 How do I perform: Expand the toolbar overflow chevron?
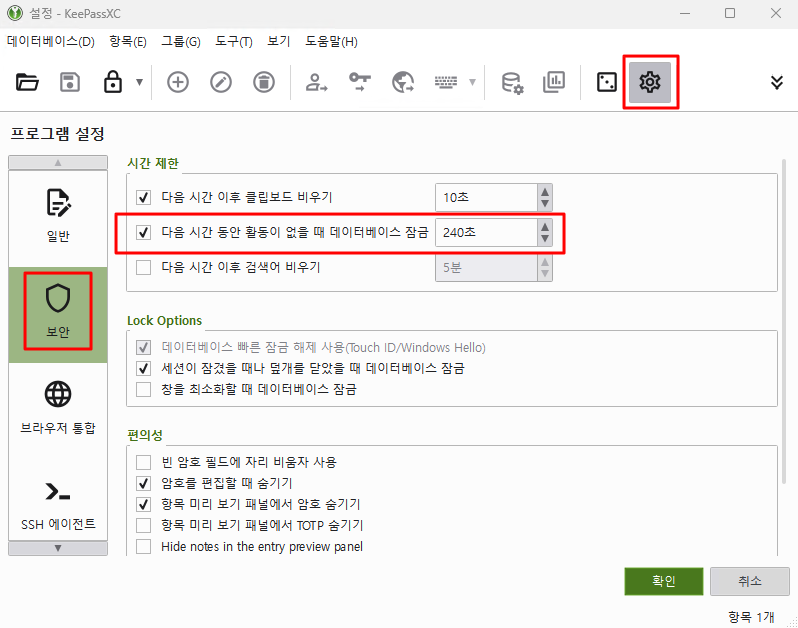pos(777,82)
